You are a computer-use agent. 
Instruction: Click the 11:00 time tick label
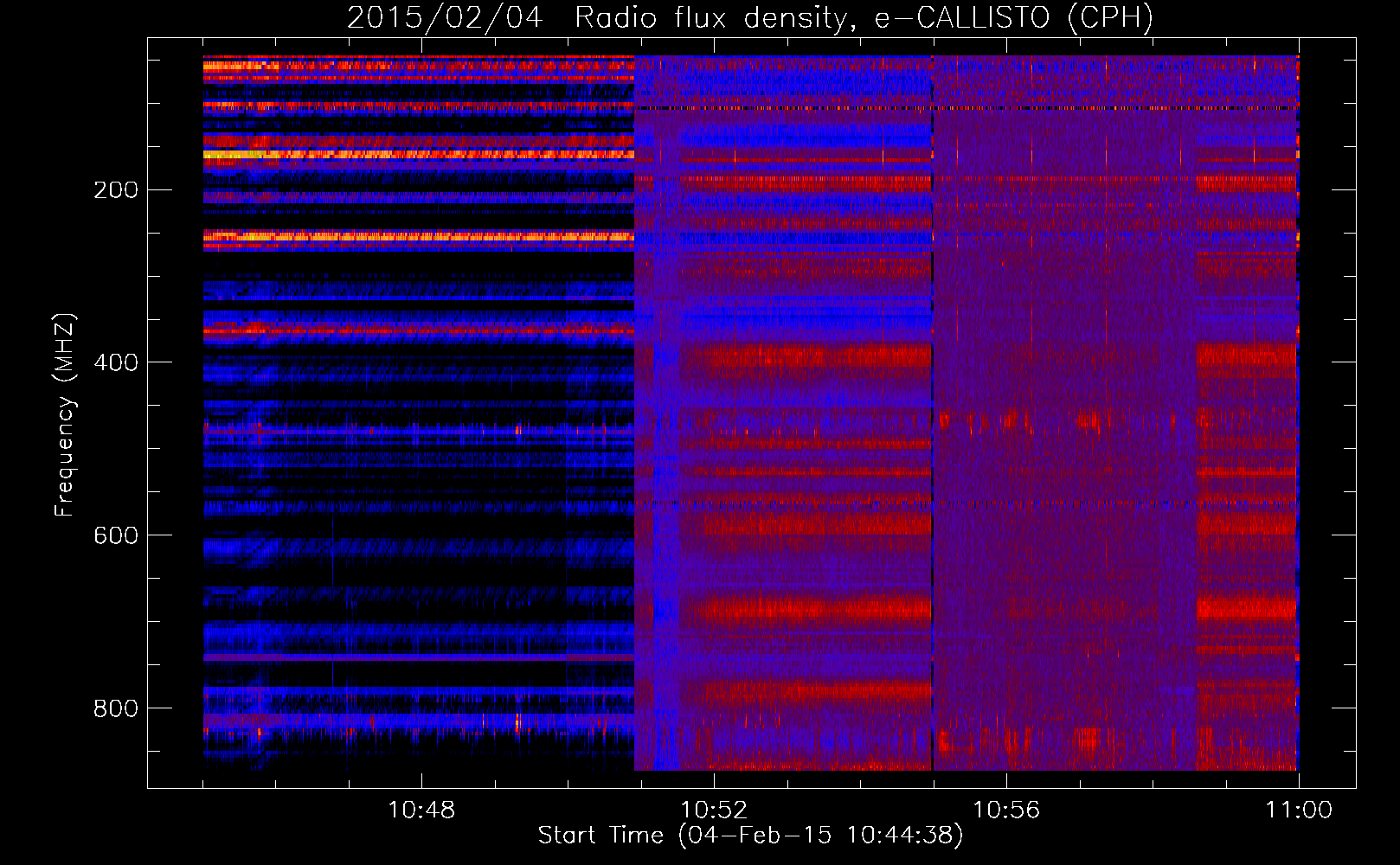1299,811
